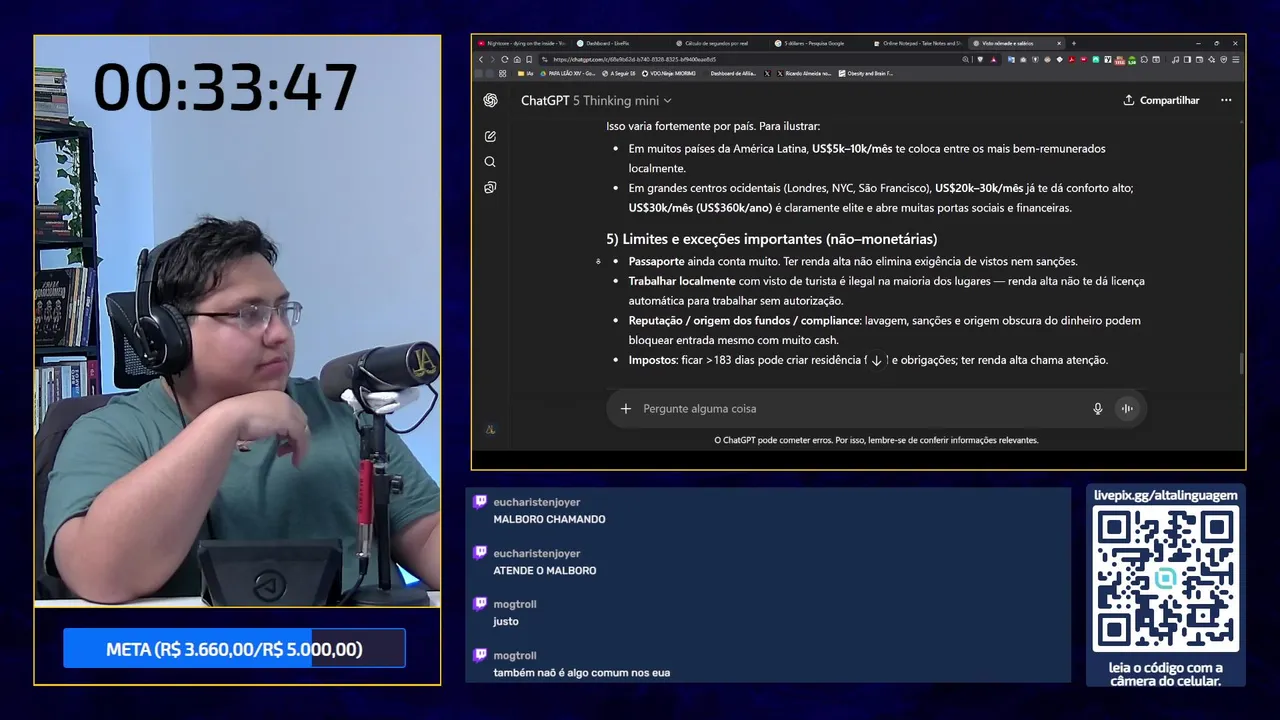The width and height of the screenshot is (1280, 720).
Task: Jump to latest message with down-arrow button
Action: 876,360
